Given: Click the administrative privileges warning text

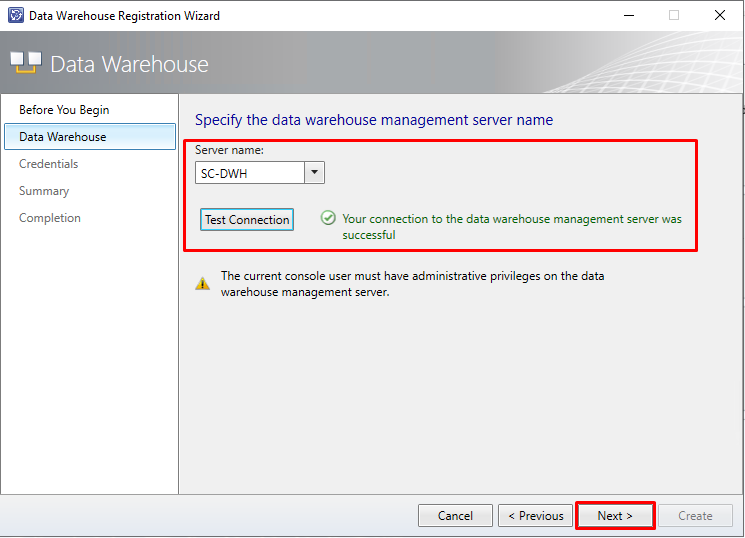Looking at the screenshot, I should 412,284.
